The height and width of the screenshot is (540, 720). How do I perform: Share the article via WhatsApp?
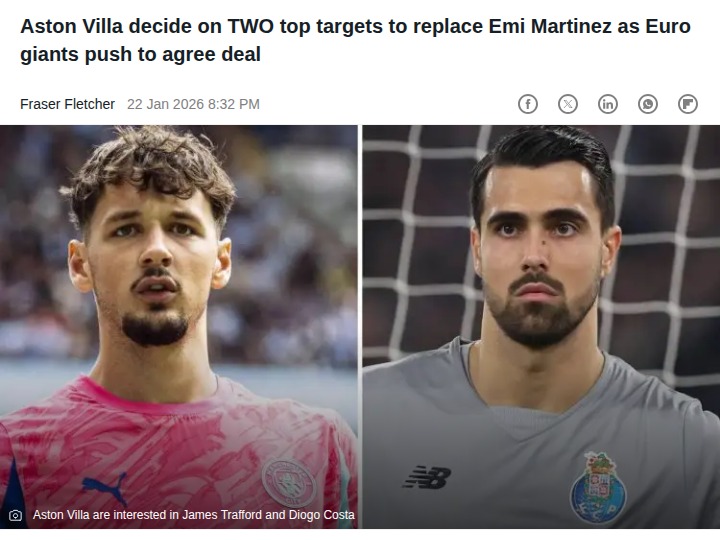pyautogui.click(x=647, y=104)
